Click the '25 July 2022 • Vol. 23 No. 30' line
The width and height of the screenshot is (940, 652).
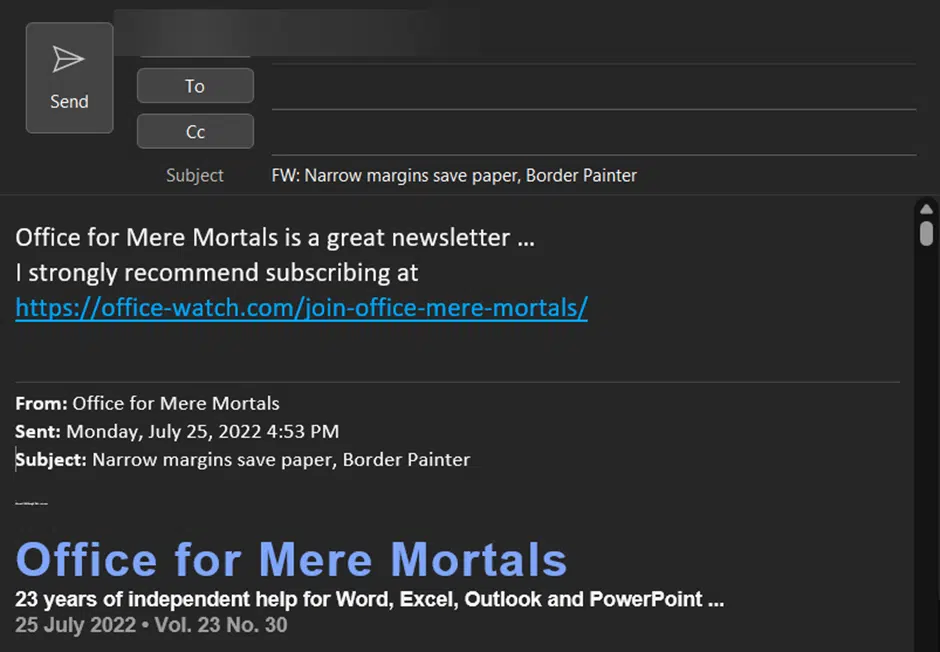point(151,625)
